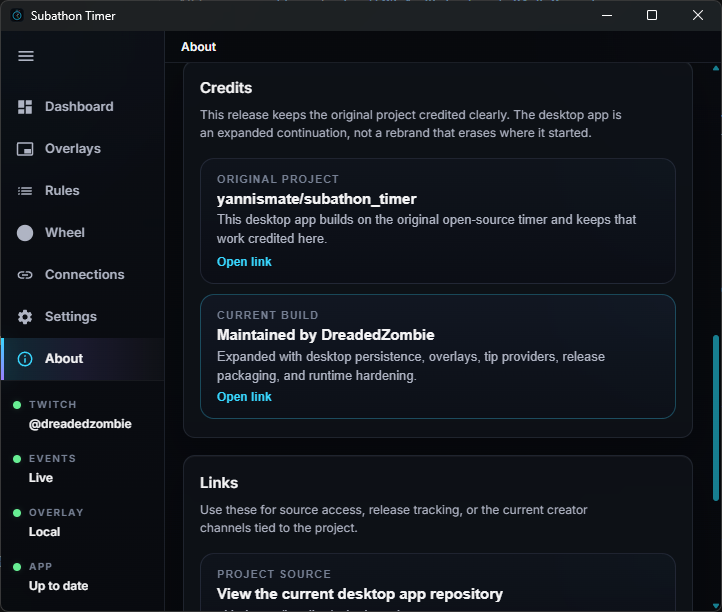Click the Overlay "Local" status text
722x612 pixels.
[44, 532]
